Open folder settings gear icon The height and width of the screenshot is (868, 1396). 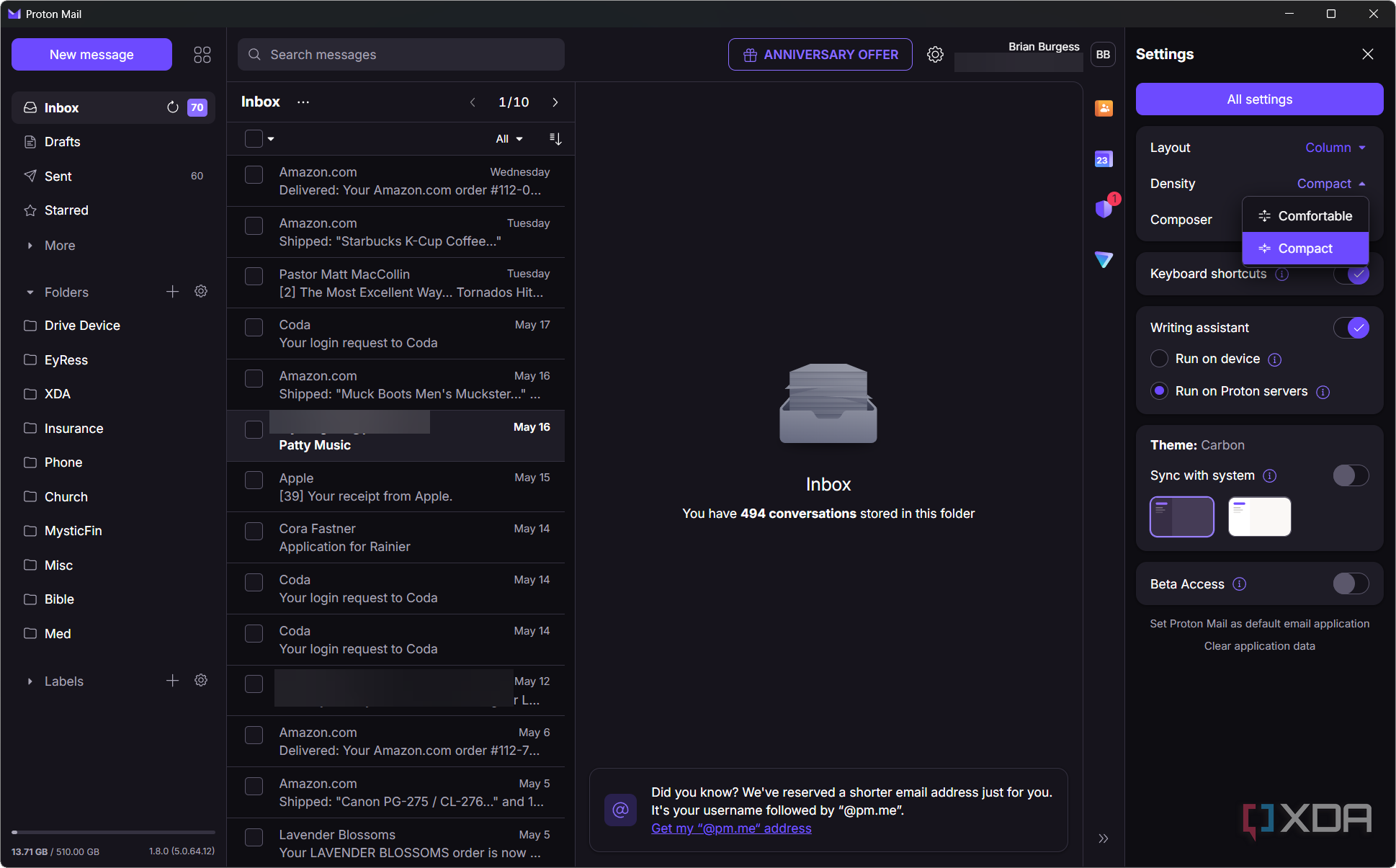coord(201,292)
